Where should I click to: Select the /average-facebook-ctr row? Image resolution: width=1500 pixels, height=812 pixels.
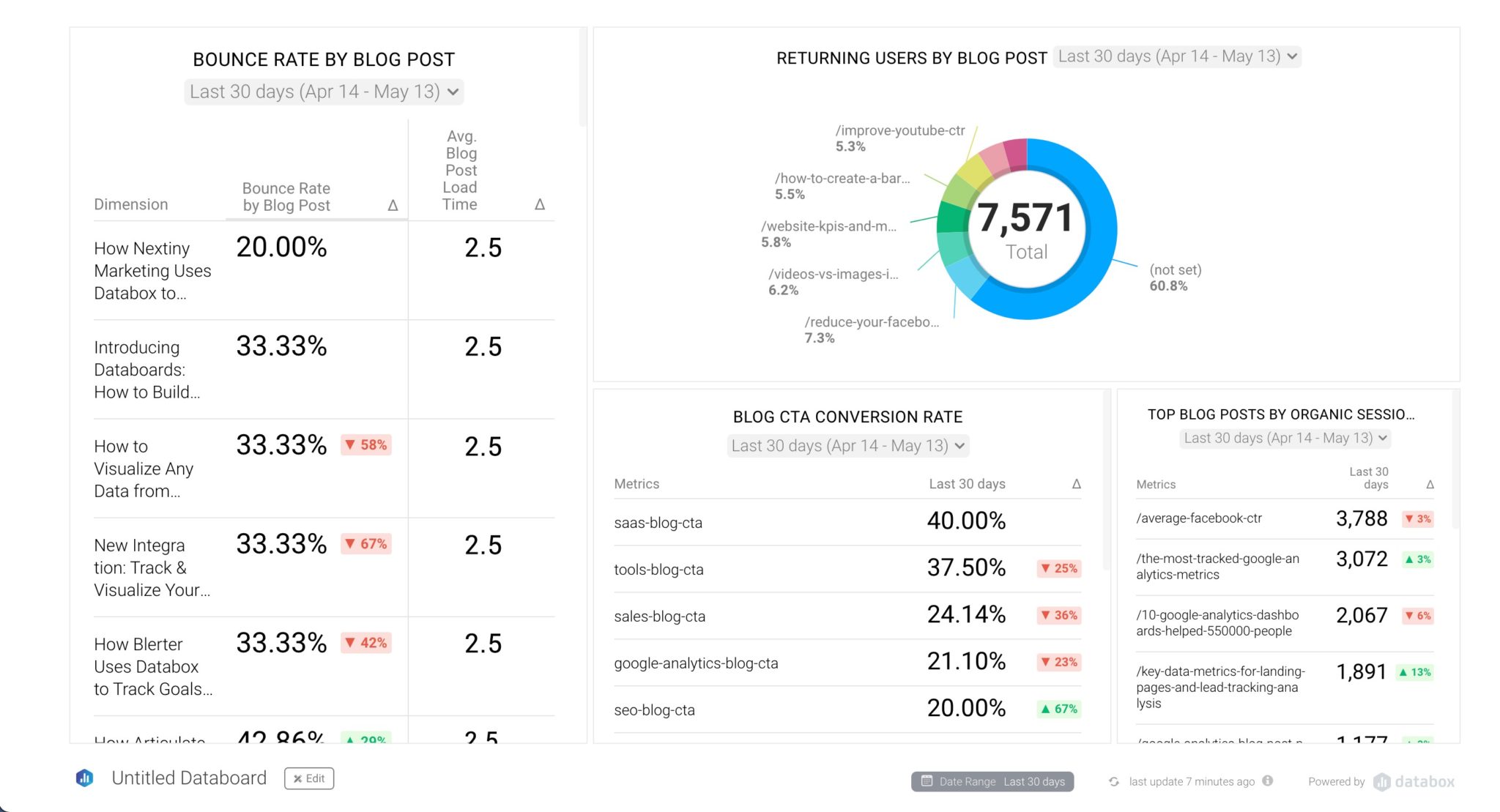(1285, 518)
